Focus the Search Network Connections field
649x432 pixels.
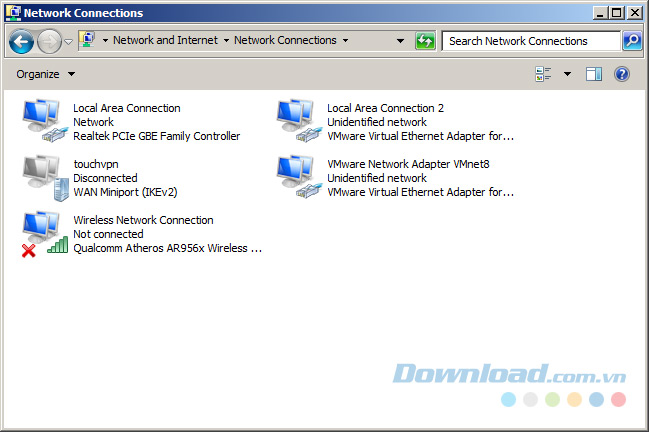coord(531,41)
